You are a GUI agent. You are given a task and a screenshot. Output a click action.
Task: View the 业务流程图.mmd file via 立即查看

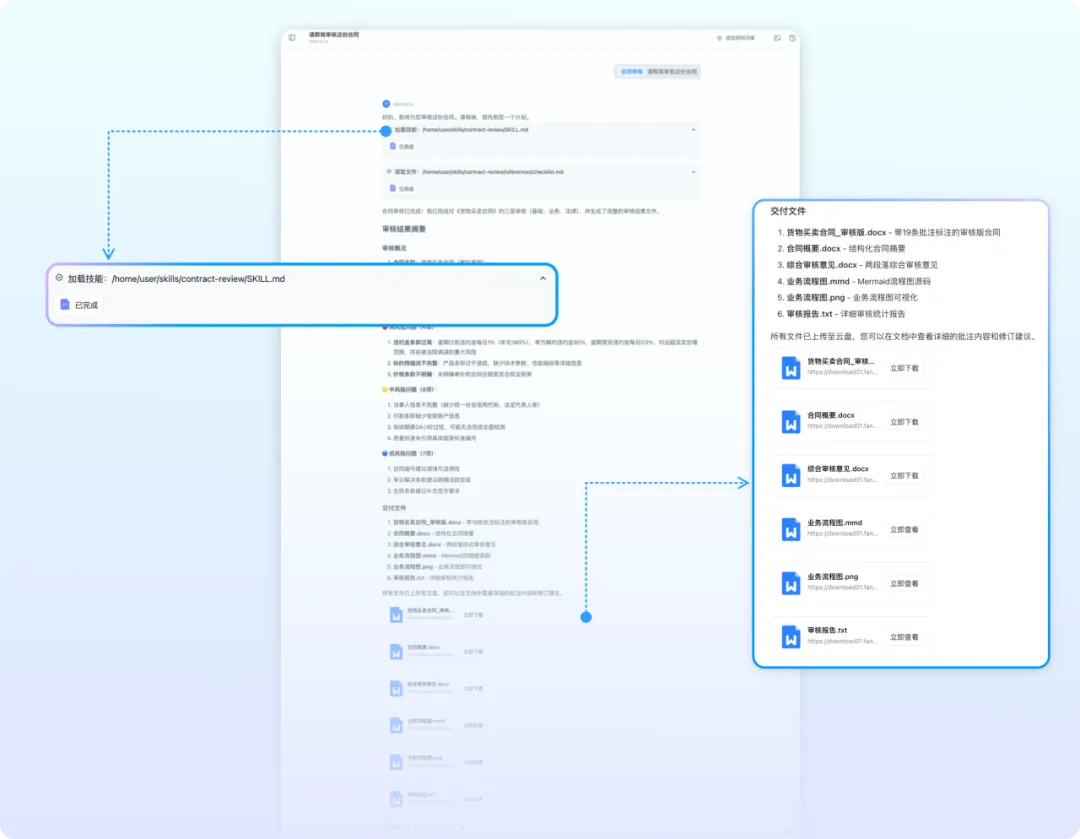pyautogui.click(x=904, y=530)
